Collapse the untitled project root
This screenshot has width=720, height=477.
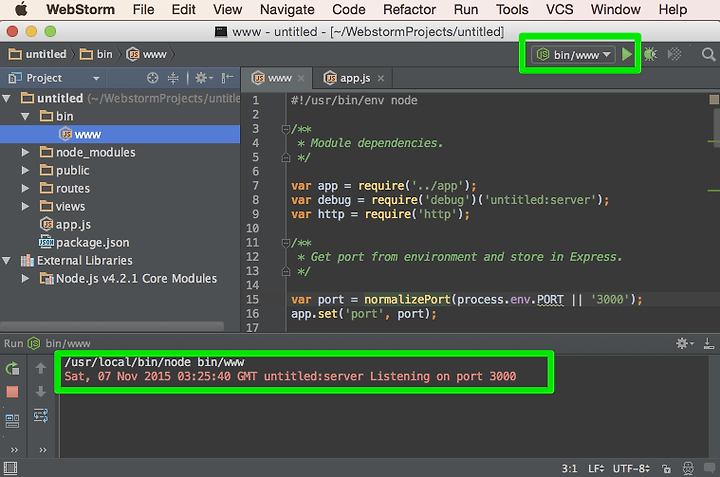[6, 98]
